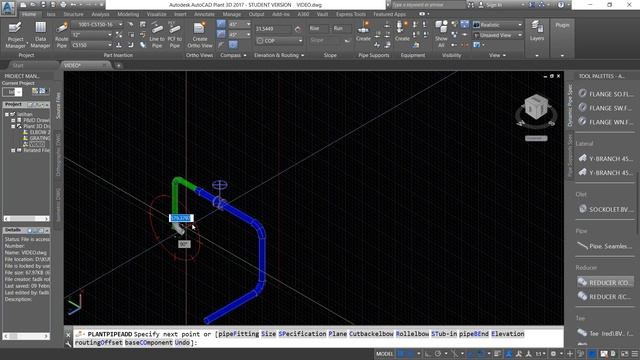Switch to the Structure ribbon tab
640x360 pixels.
(x=73, y=14)
